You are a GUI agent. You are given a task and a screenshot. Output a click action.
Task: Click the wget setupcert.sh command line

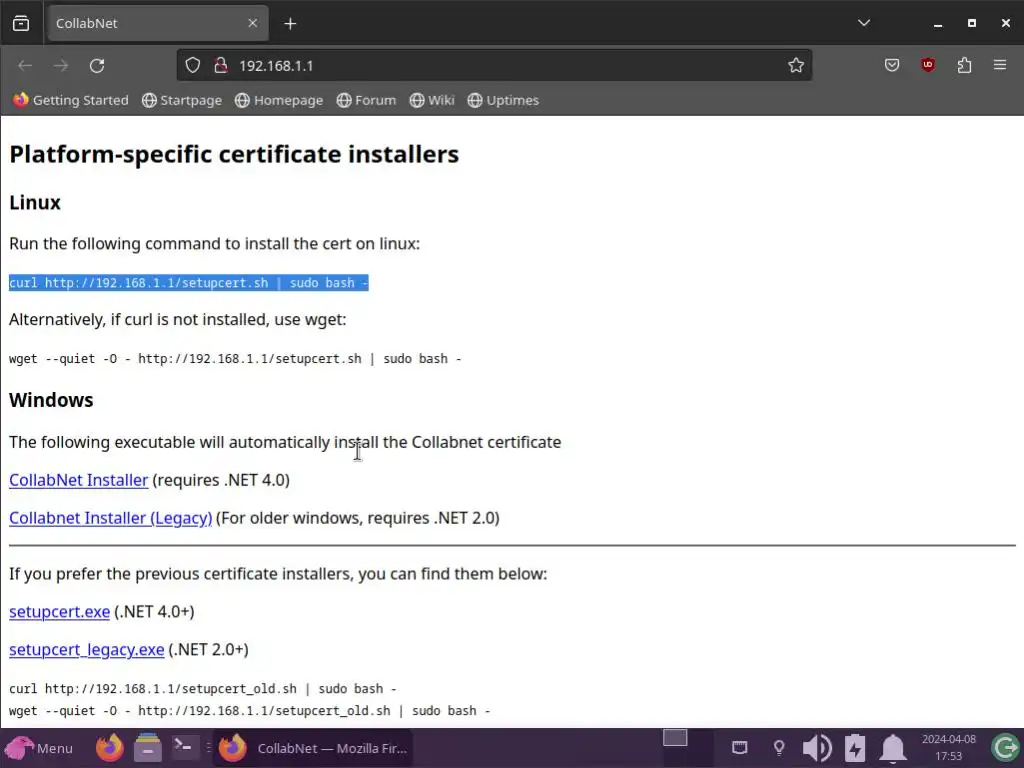click(235, 359)
